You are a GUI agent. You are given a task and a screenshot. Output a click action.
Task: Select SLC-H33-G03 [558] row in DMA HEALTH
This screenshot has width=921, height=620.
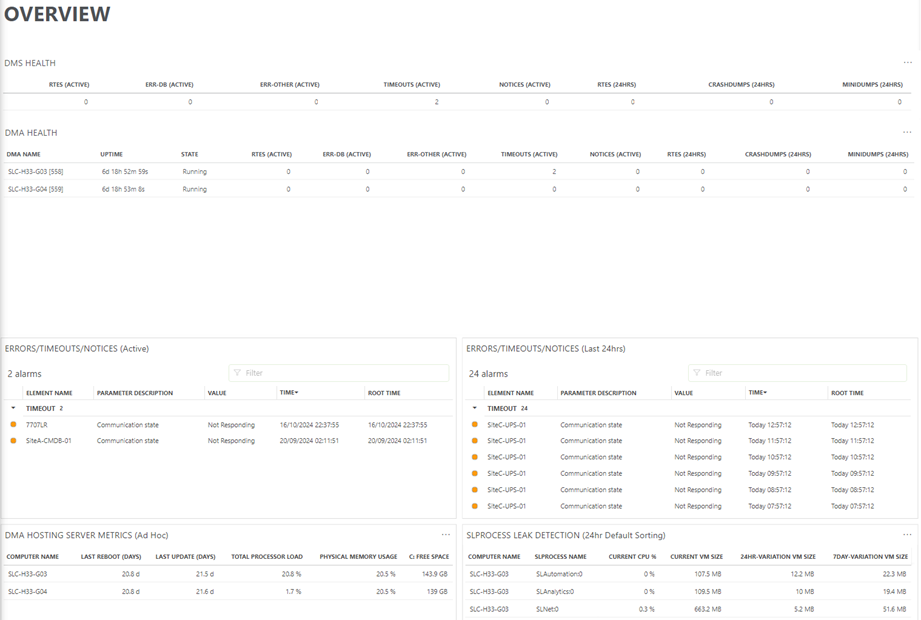pos(457,171)
